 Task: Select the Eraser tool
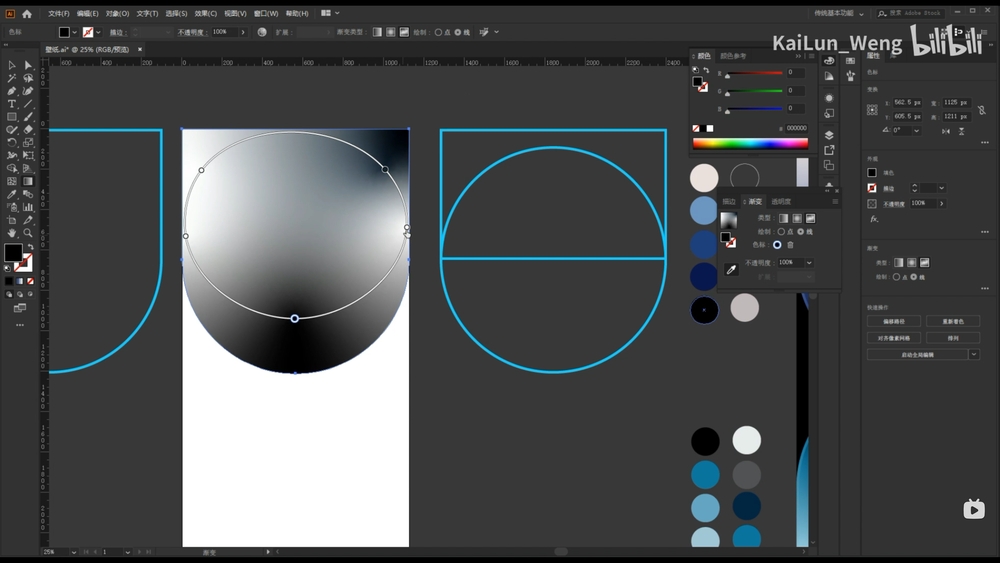[x=28, y=129]
